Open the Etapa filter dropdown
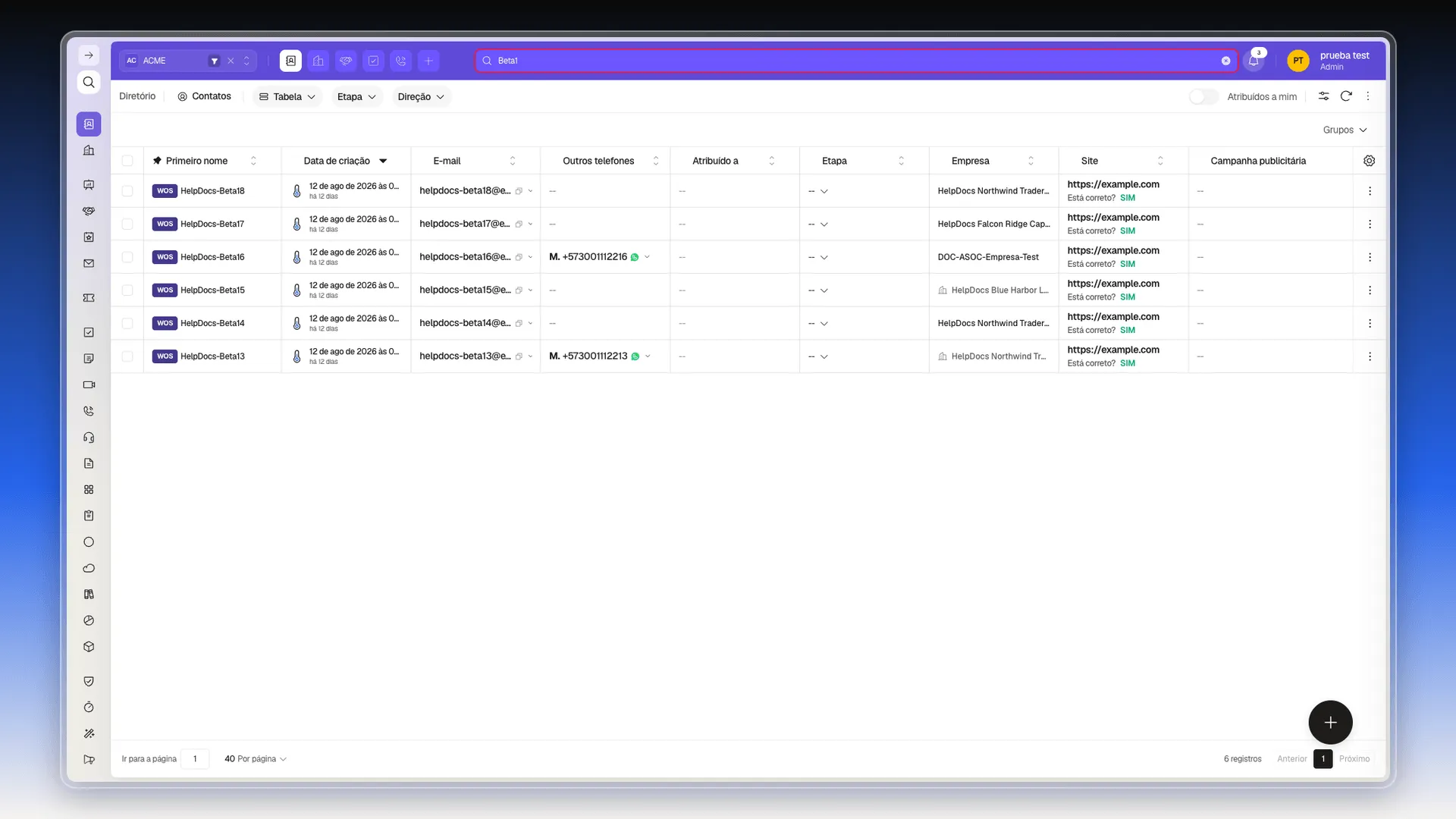The height and width of the screenshot is (819, 1456). point(356,96)
